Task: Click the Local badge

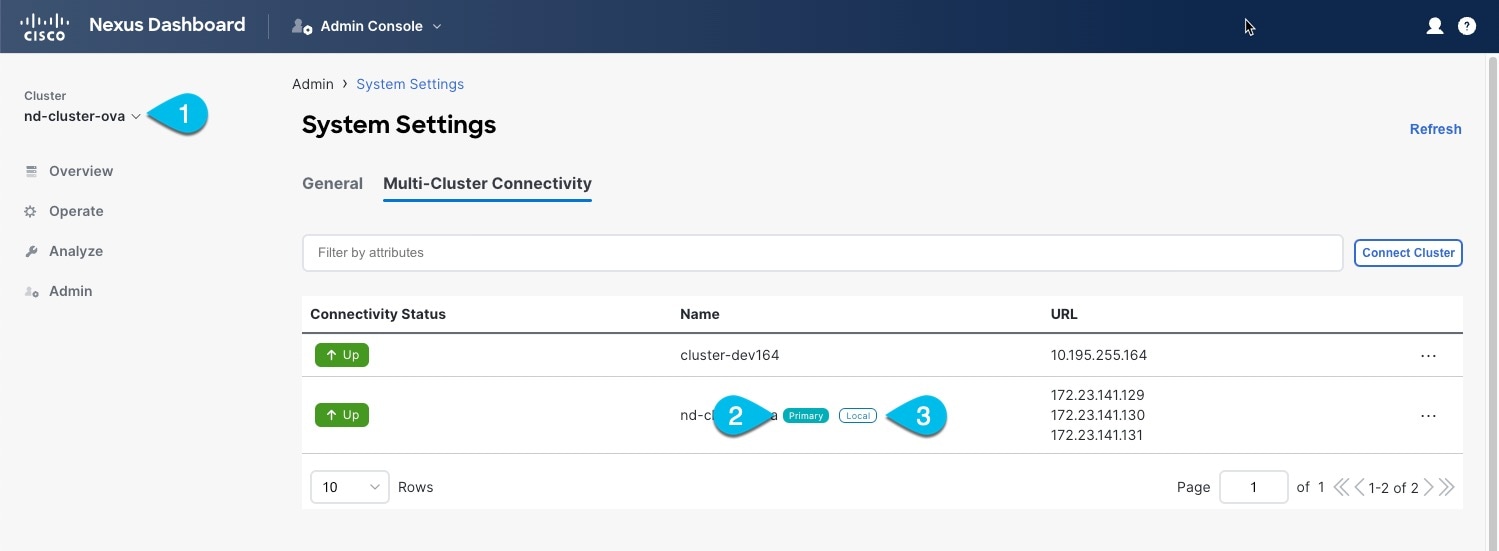Action: coord(858,416)
